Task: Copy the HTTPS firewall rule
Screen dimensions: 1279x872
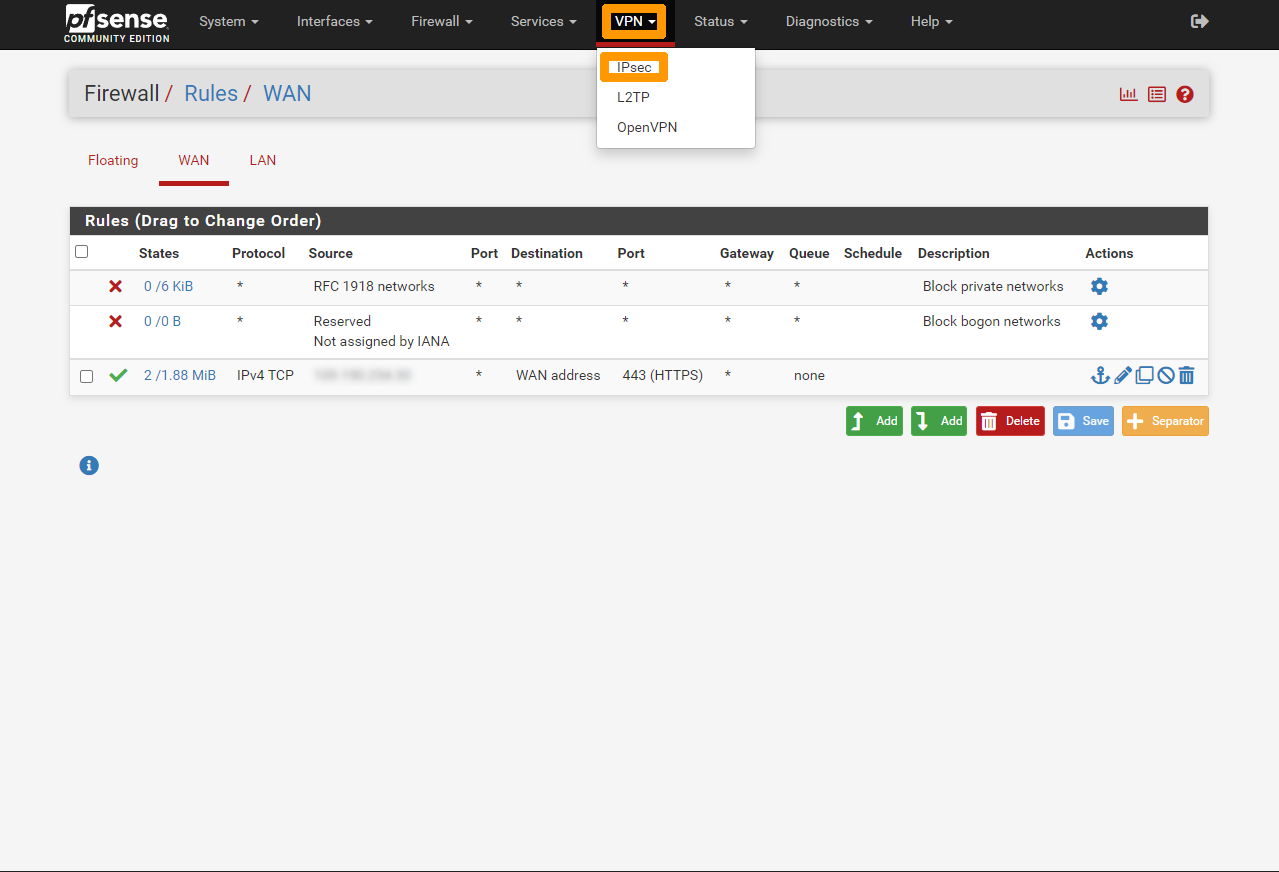Action: point(1144,375)
